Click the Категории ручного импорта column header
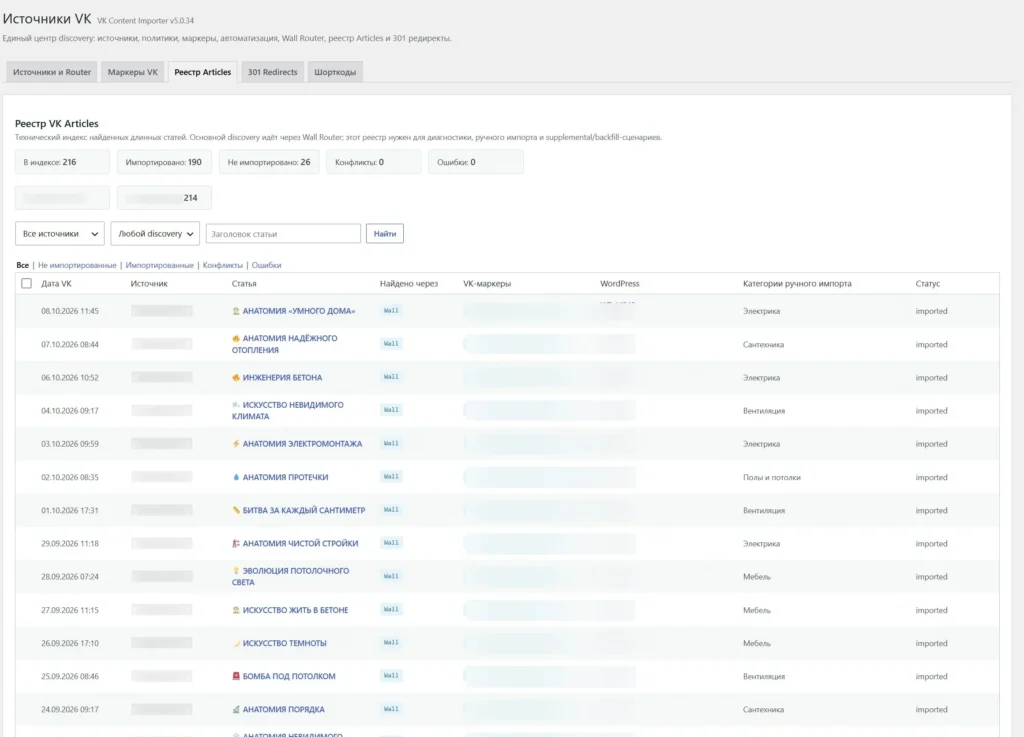 tap(797, 283)
